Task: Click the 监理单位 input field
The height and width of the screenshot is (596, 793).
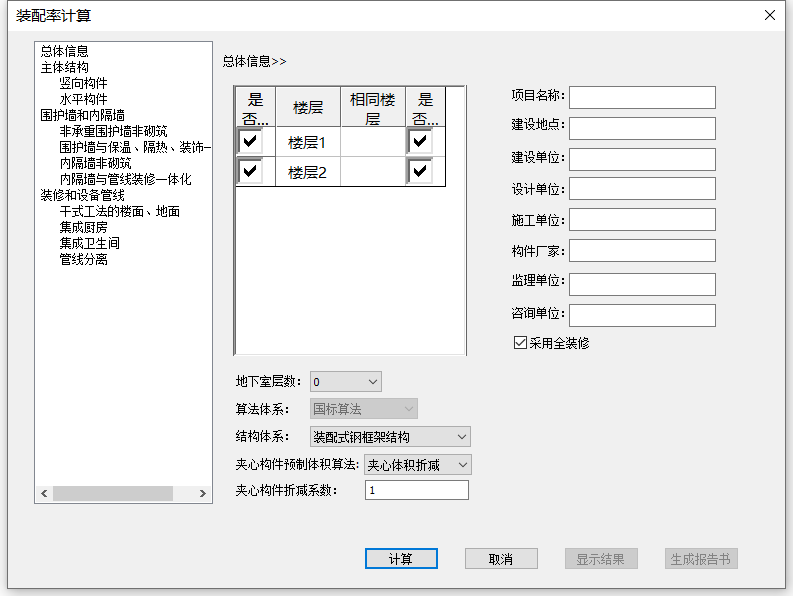Action: [x=642, y=284]
